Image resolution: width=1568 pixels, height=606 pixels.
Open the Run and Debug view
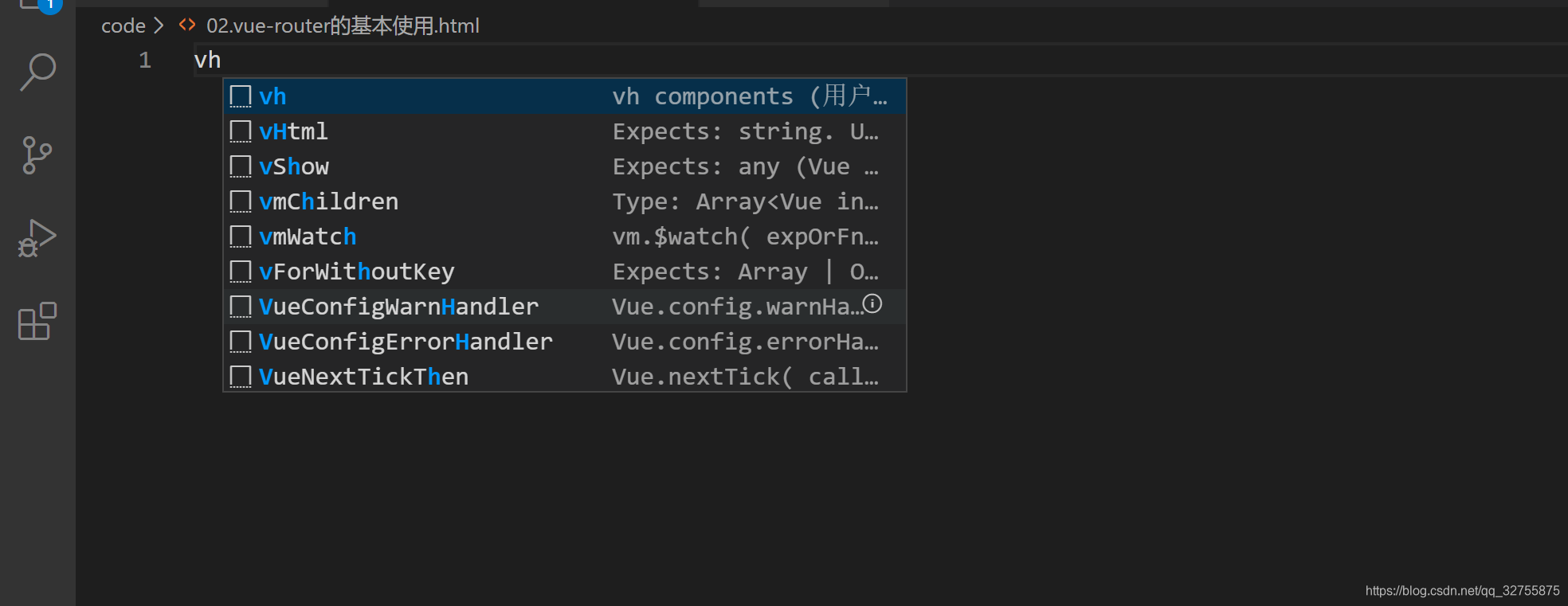click(37, 238)
